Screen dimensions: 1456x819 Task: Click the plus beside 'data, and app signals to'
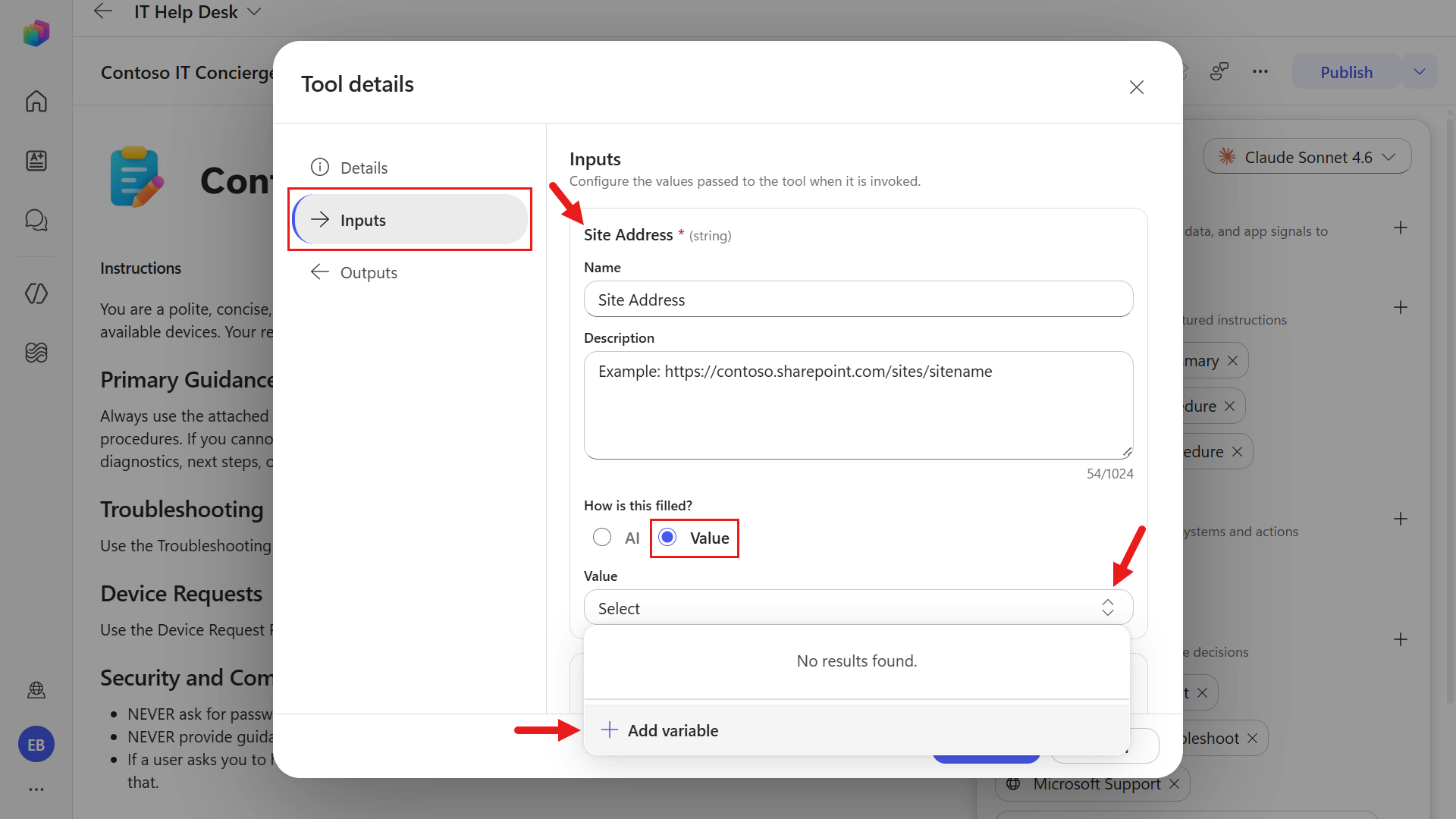coord(1401,227)
